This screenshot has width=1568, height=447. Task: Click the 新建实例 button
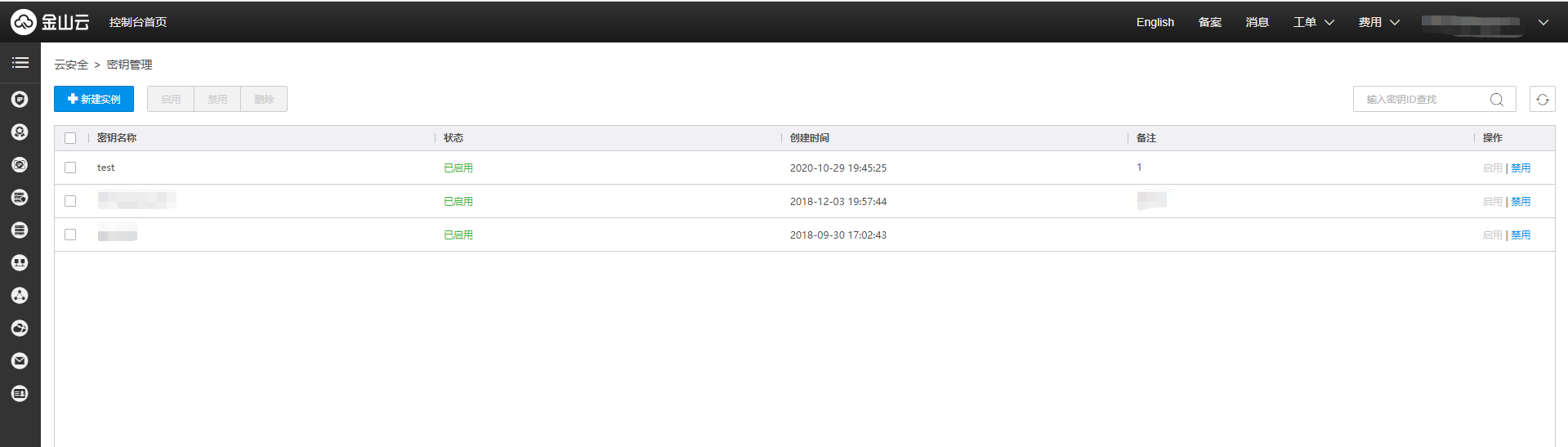pyautogui.click(x=94, y=99)
